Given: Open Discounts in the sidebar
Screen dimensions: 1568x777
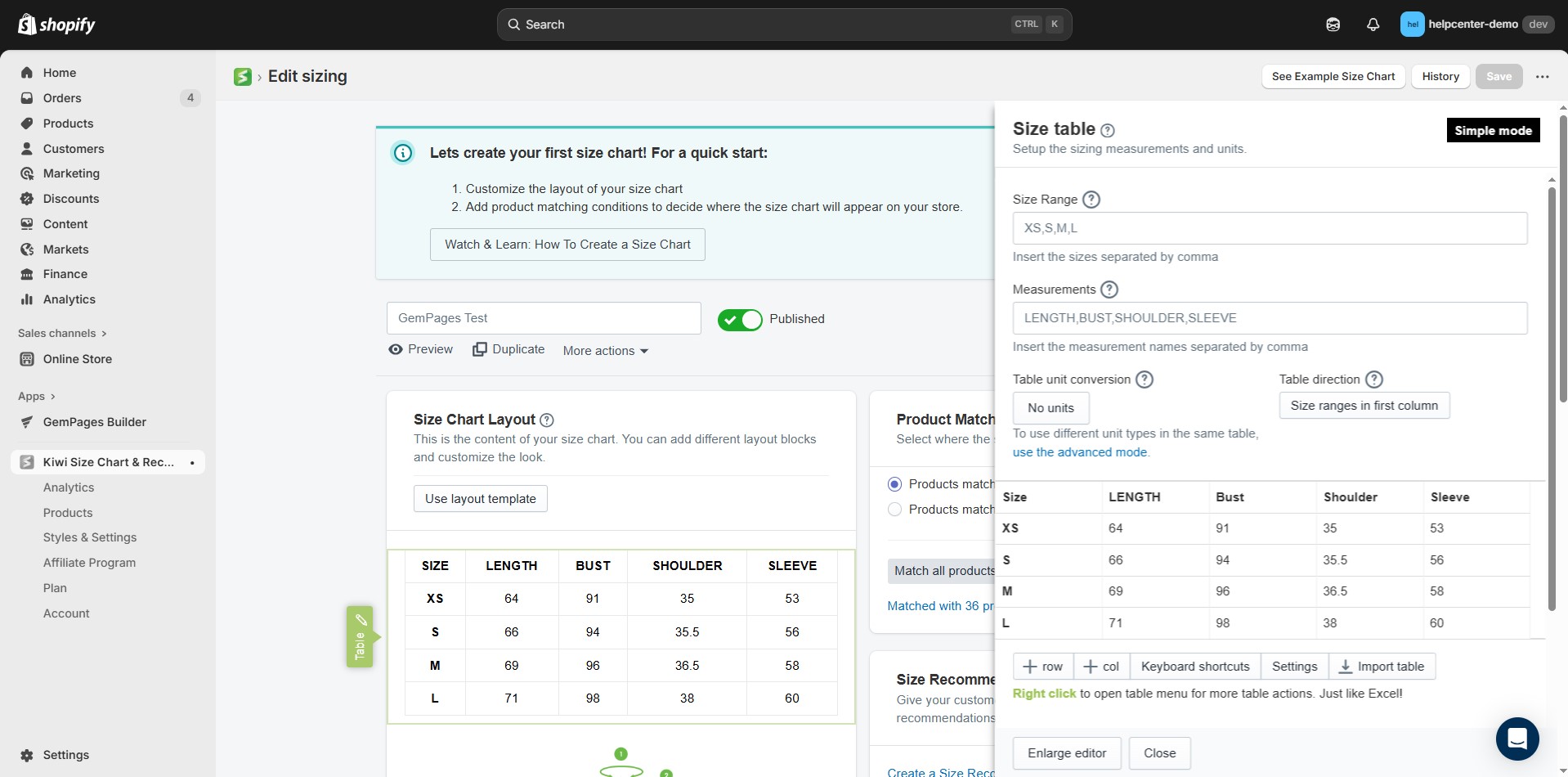Looking at the screenshot, I should click(x=71, y=199).
